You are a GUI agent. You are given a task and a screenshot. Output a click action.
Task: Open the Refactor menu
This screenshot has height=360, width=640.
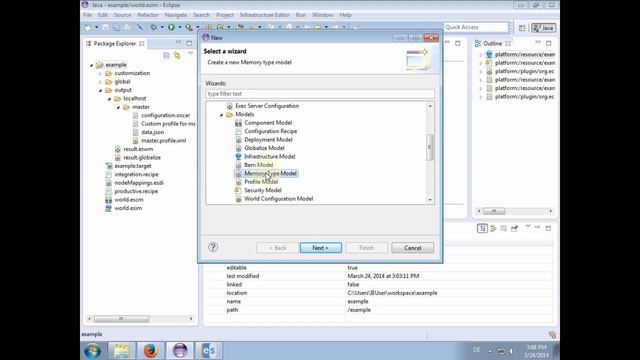[x=148, y=15]
